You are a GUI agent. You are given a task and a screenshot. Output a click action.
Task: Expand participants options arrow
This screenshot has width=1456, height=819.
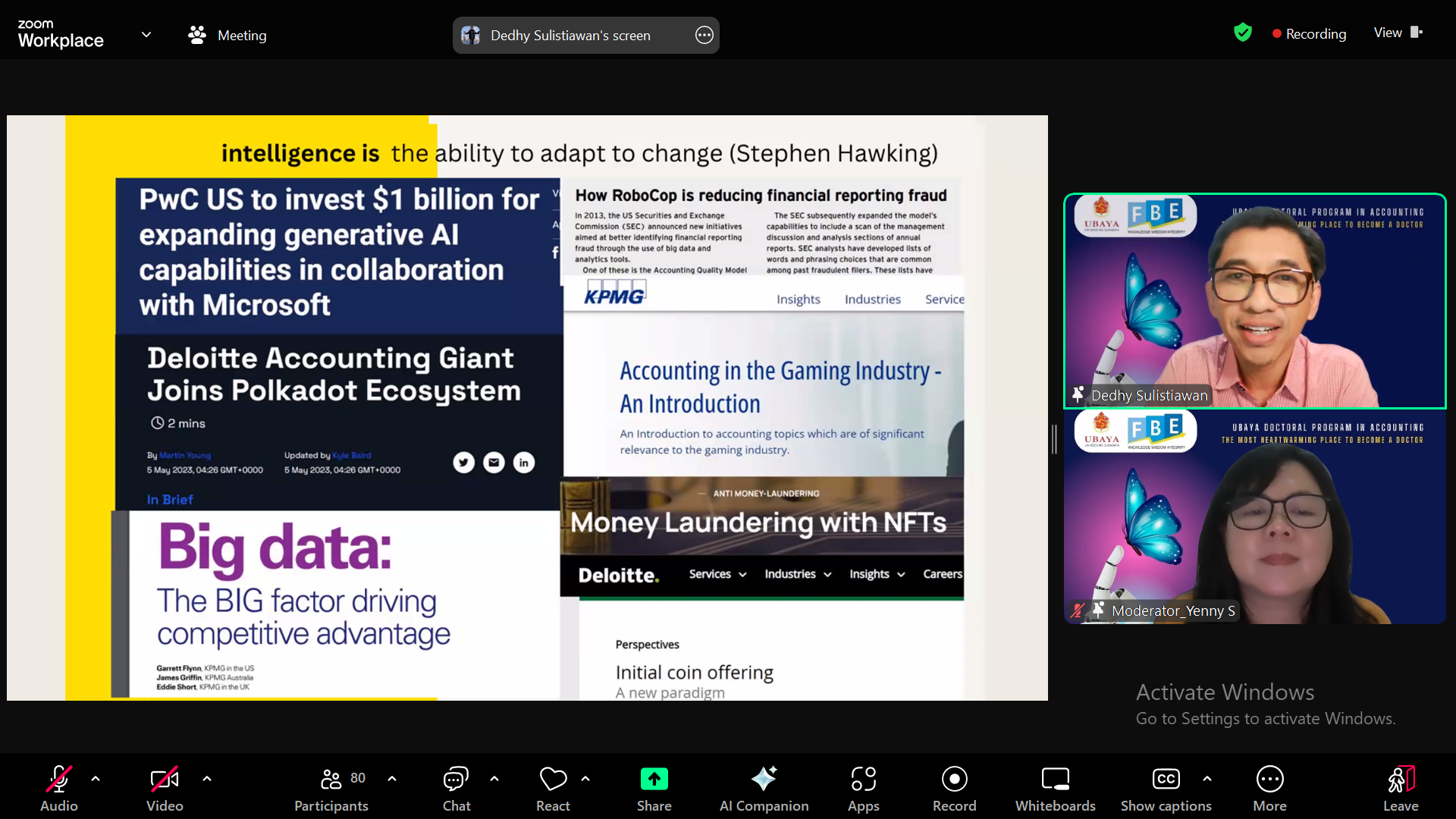(392, 779)
